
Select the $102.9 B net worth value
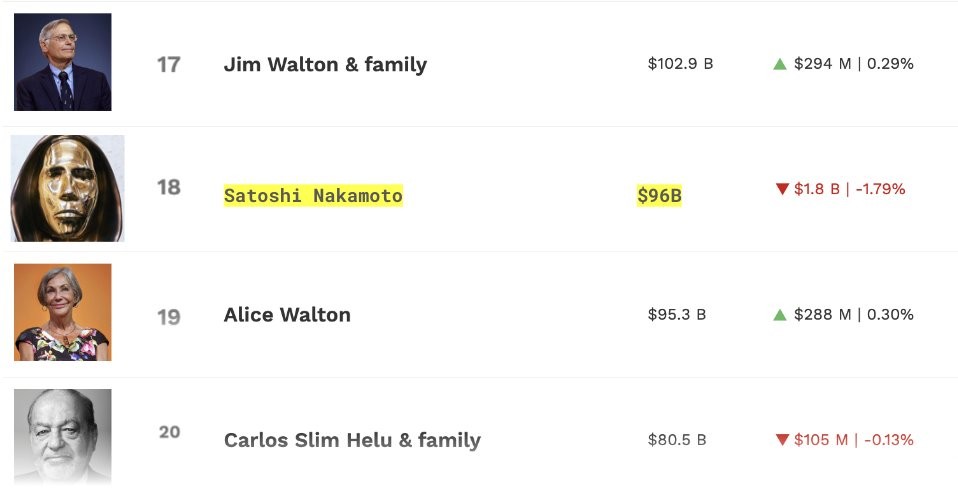coord(680,64)
